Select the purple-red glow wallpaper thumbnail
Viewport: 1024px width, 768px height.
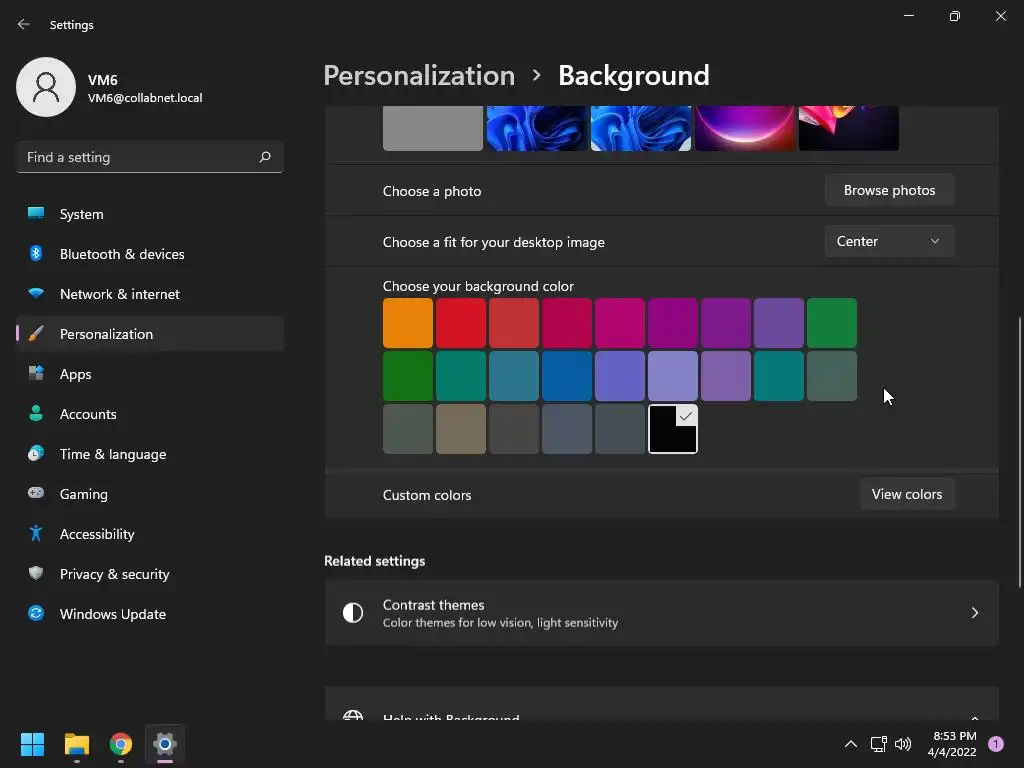(744, 128)
